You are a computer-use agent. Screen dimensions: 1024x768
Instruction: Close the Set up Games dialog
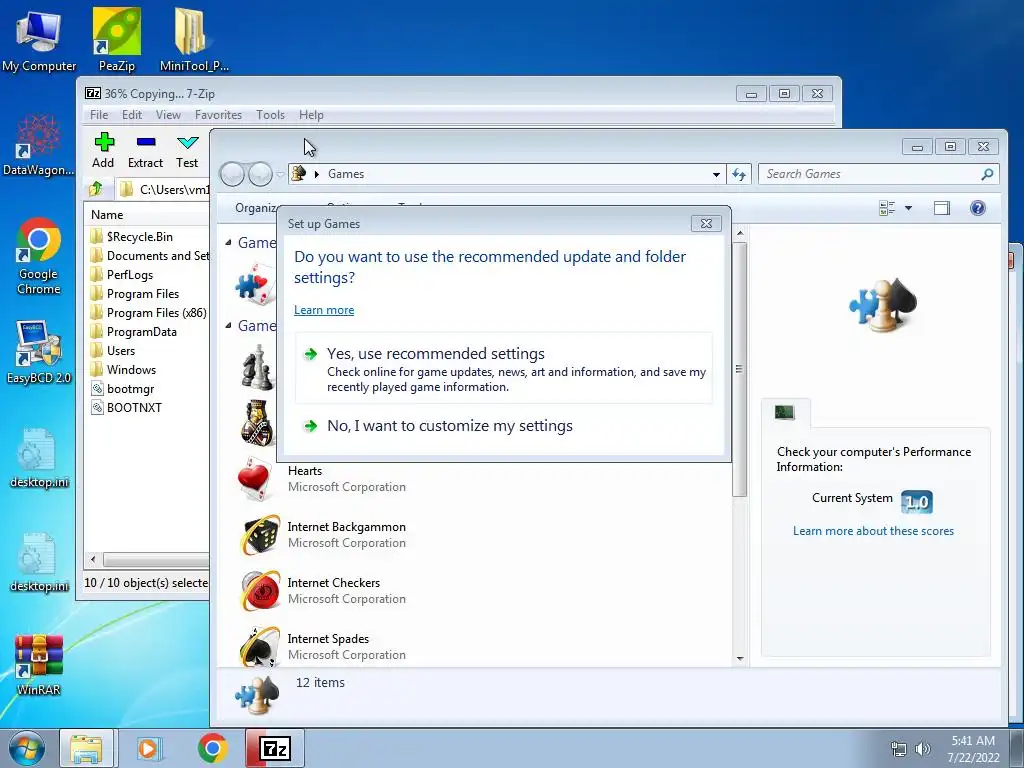[706, 223]
